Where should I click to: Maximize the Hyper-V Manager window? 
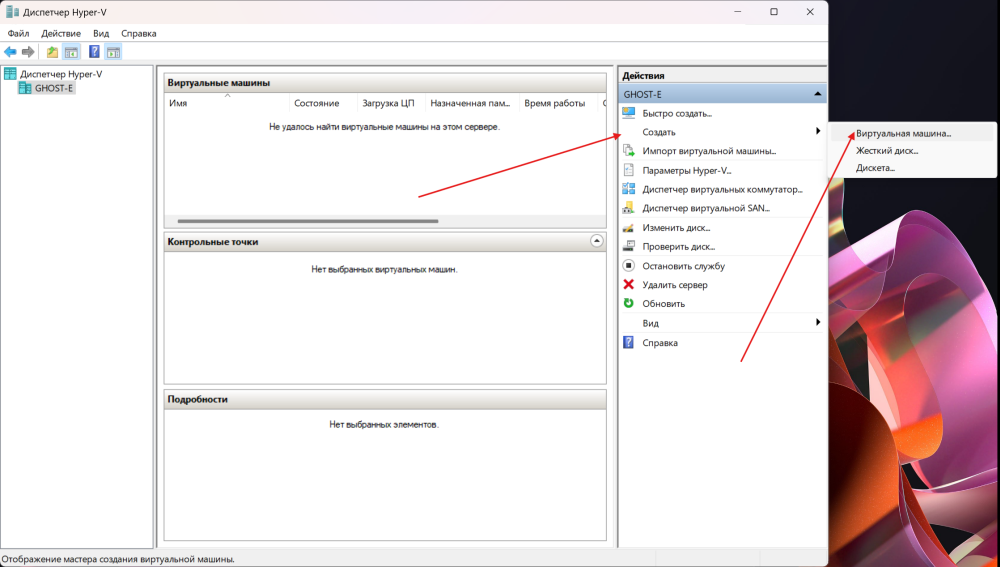(x=774, y=11)
